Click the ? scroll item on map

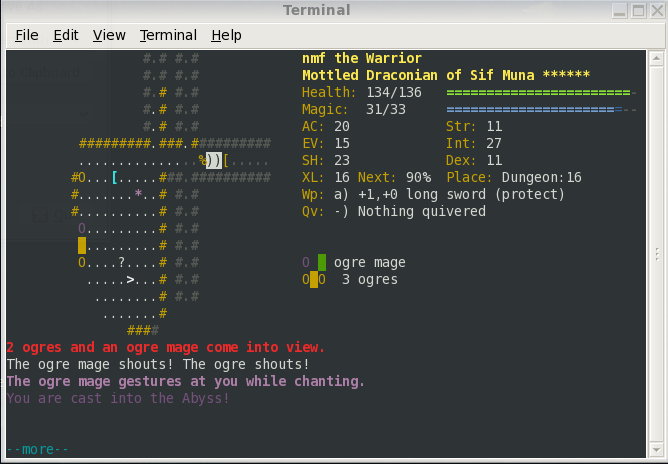coord(122,262)
